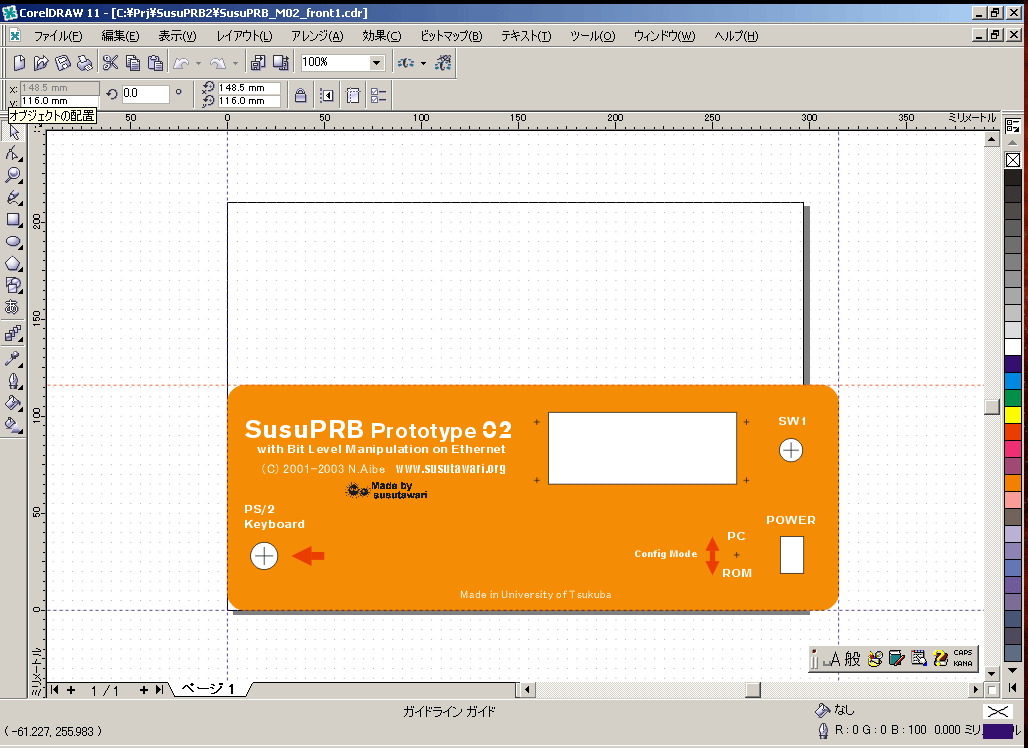This screenshot has width=1028, height=748.
Task: Open the ビットマップ(B) menu
Action: coord(451,36)
